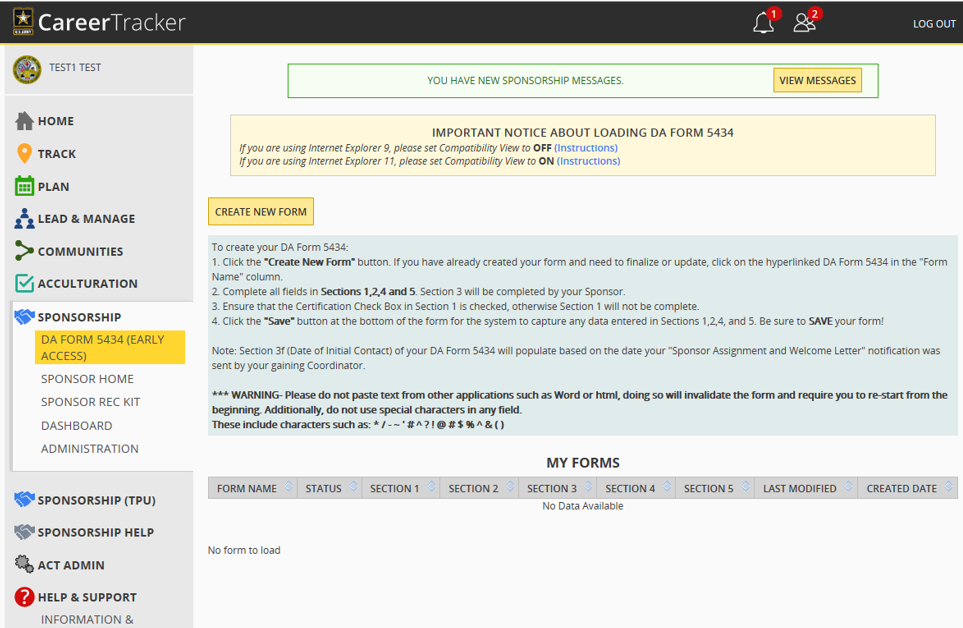Open SPONSOR HOME submenu item
Viewport: 963px width, 628px height.
point(87,379)
